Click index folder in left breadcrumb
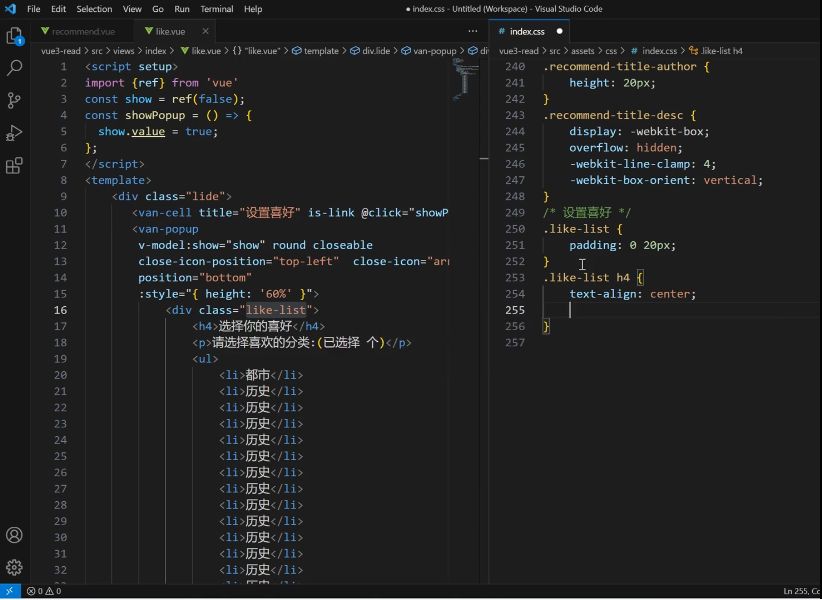This screenshot has height=600, width=822. pyautogui.click(x=156, y=51)
